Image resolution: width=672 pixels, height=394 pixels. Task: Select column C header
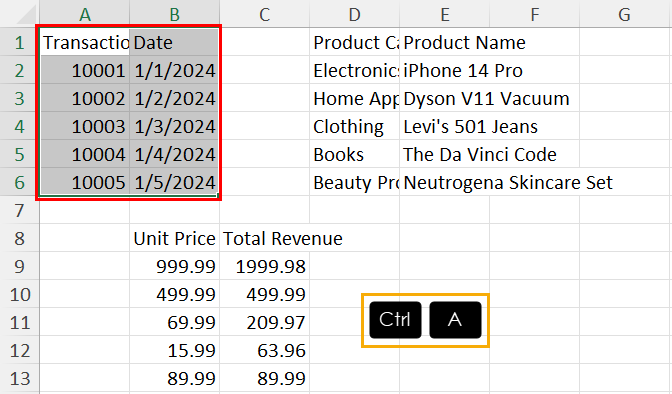(264, 14)
